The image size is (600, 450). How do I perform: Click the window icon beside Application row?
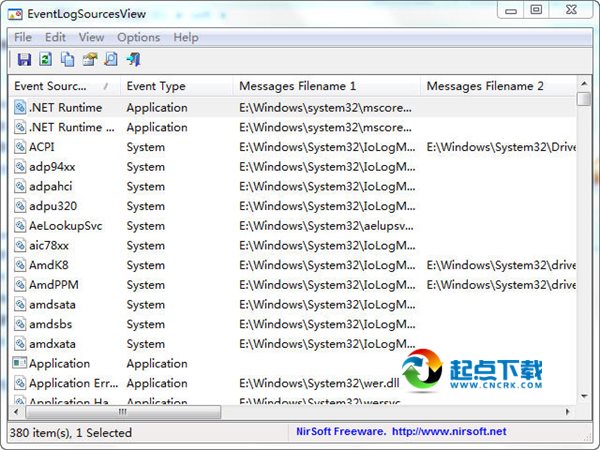point(20,363)
